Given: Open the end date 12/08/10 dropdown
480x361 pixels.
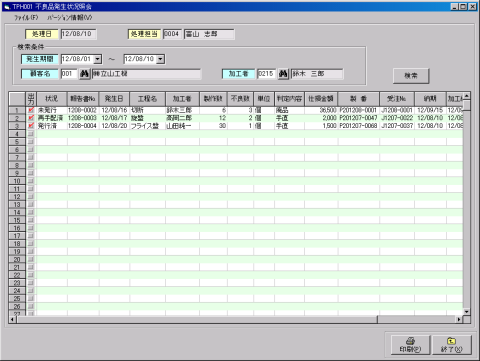Looking at the screenshot, I should coord(161,59).
